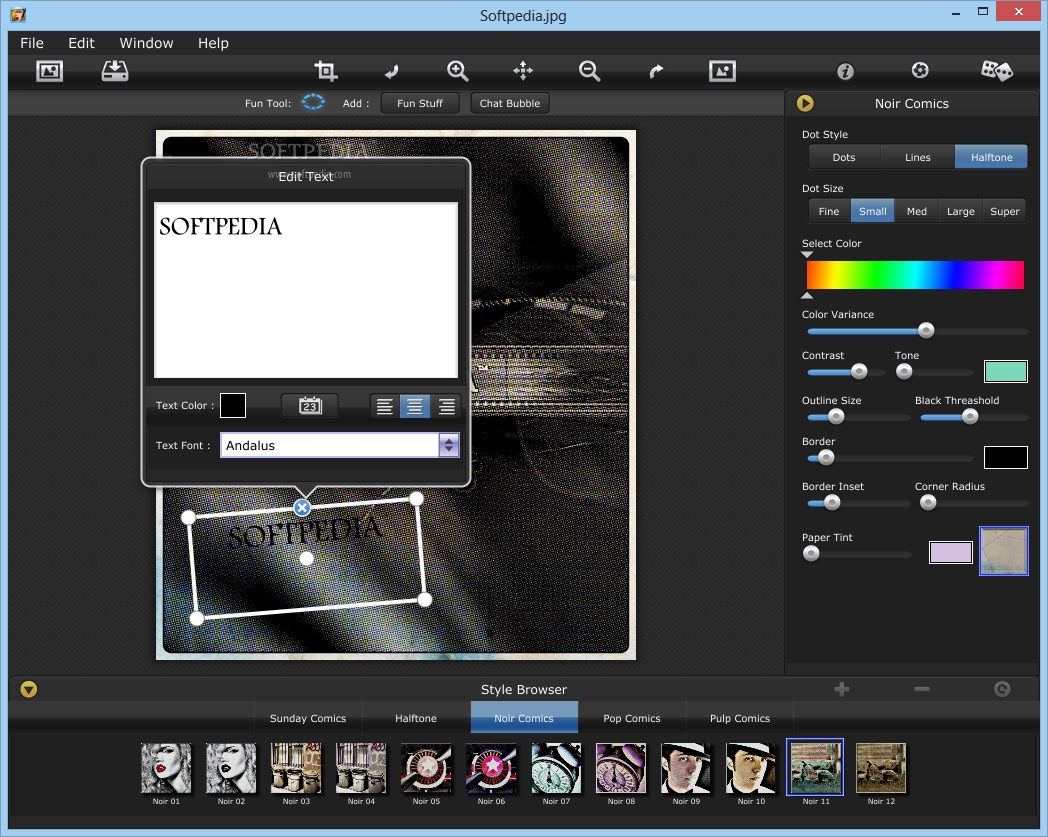Click the Fun Stuff button
This screenshot has width=1048, height=837.
pos(420,103)
